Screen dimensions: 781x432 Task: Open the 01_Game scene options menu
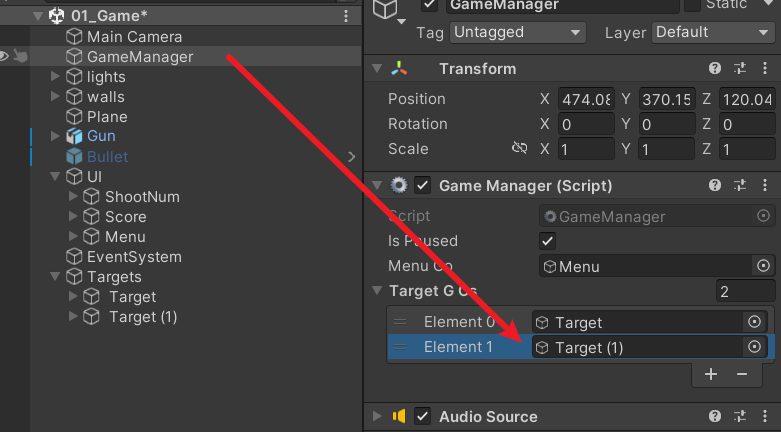point(346,16)
